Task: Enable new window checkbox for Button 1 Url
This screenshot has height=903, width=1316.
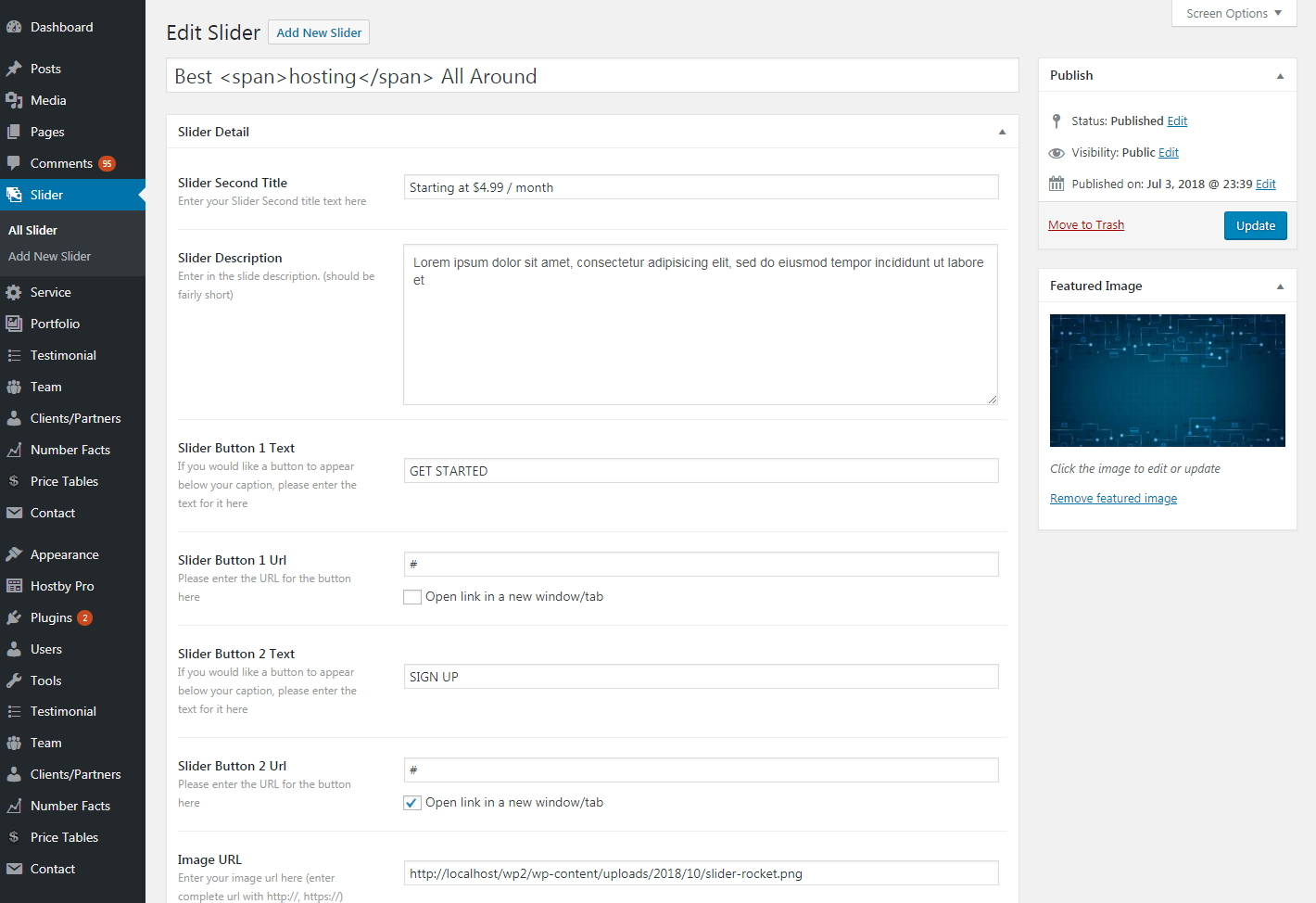Action: [x=412, y=597]
